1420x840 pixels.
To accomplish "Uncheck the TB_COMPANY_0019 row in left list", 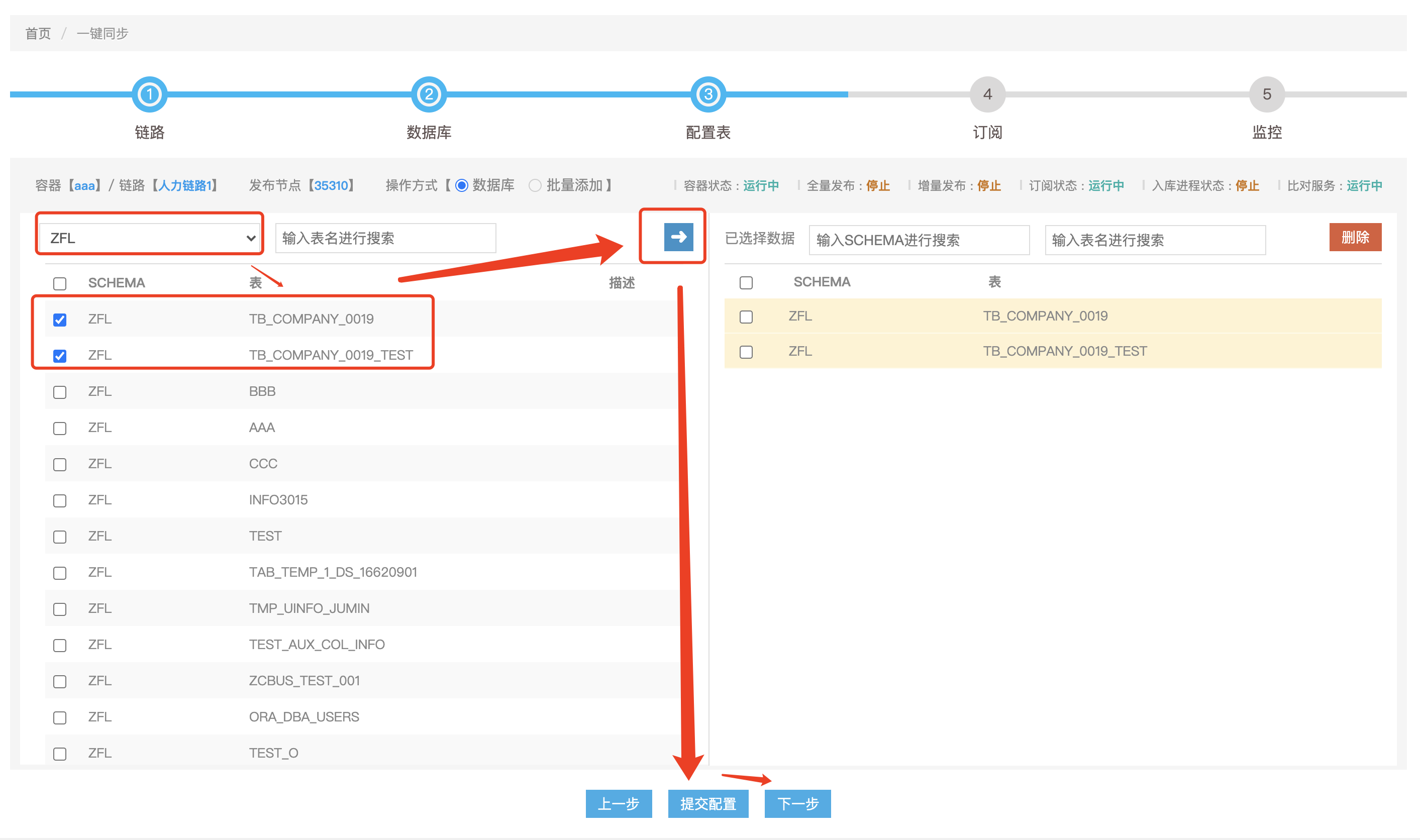I will [x=60, y=320].
